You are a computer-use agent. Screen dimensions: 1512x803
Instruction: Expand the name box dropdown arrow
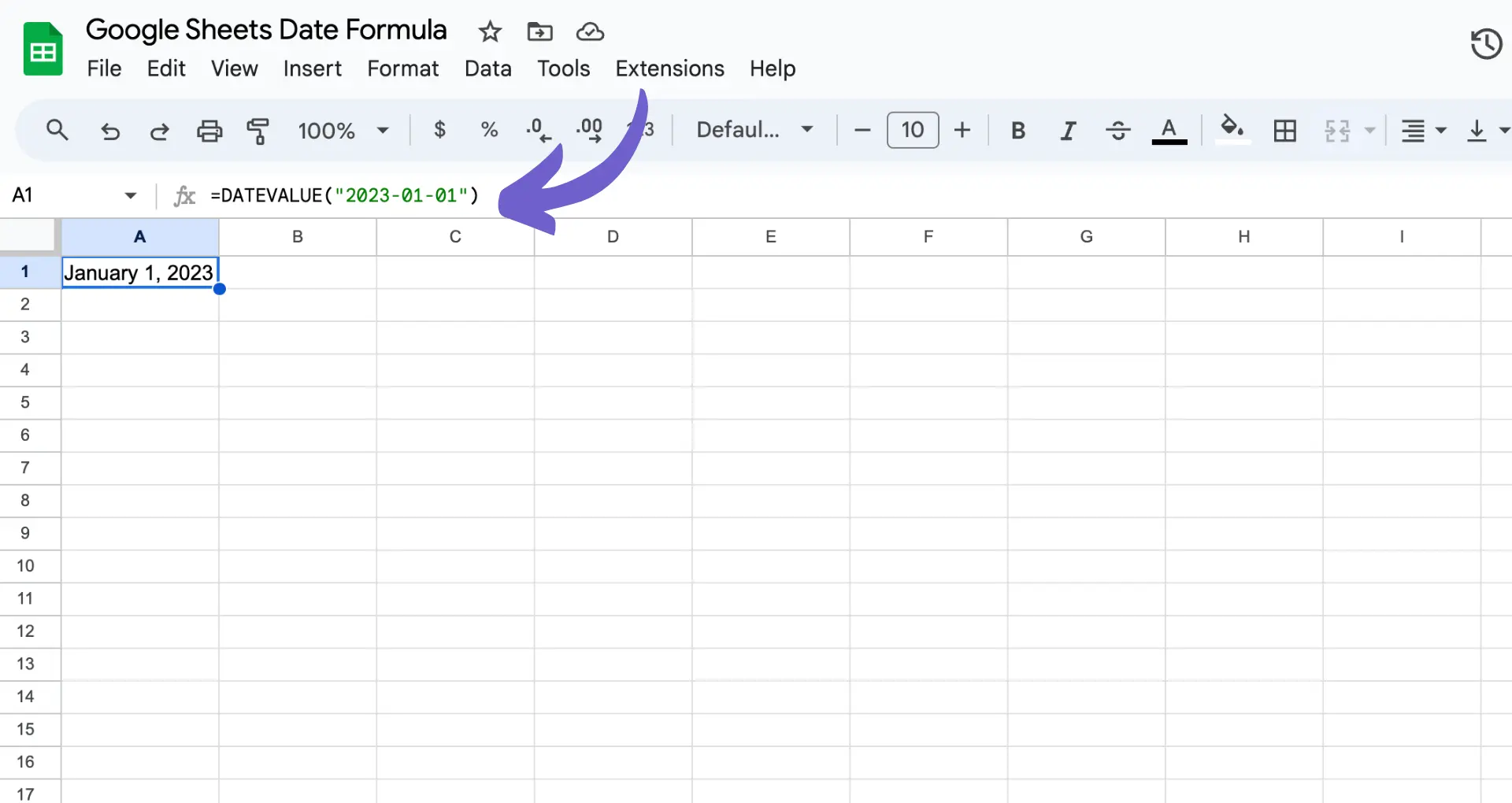click(131, 195)
